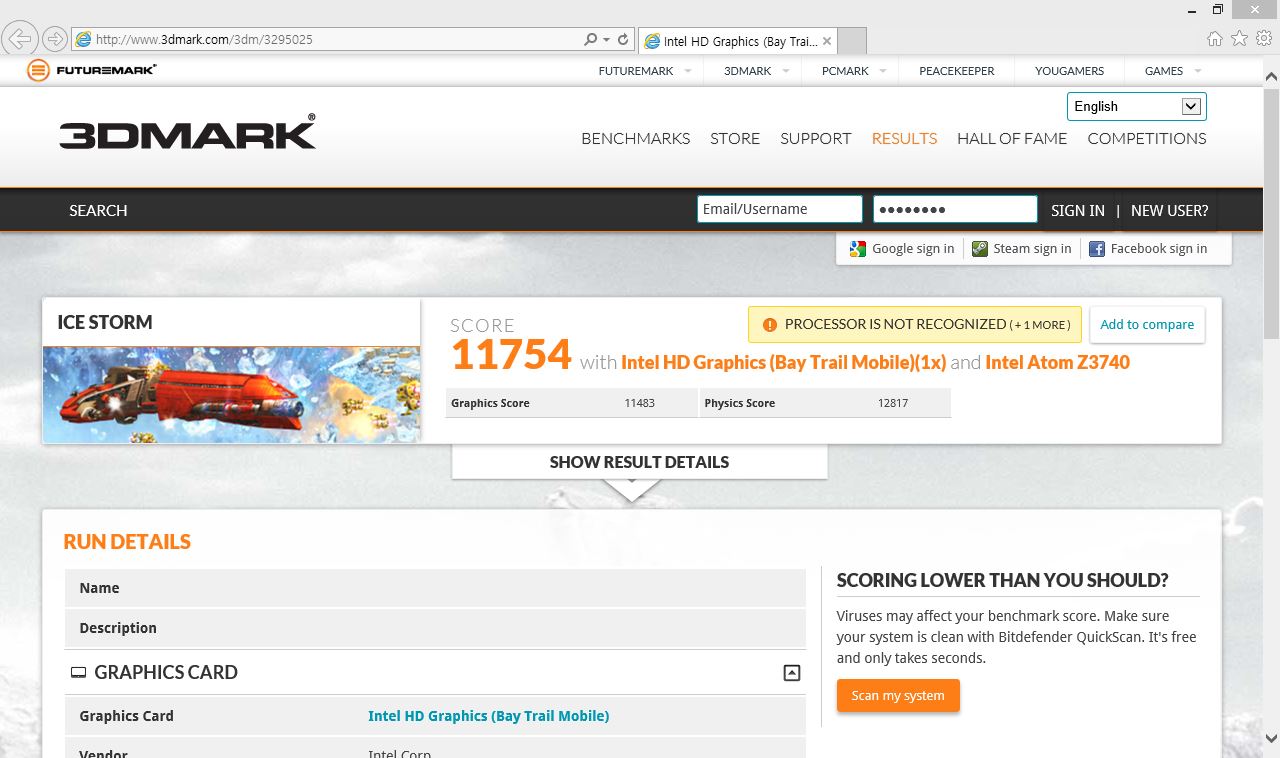Click vertical scrollbar up arrow
The height and width of the screenshot is (758, 1280).
pos(1271,76)
